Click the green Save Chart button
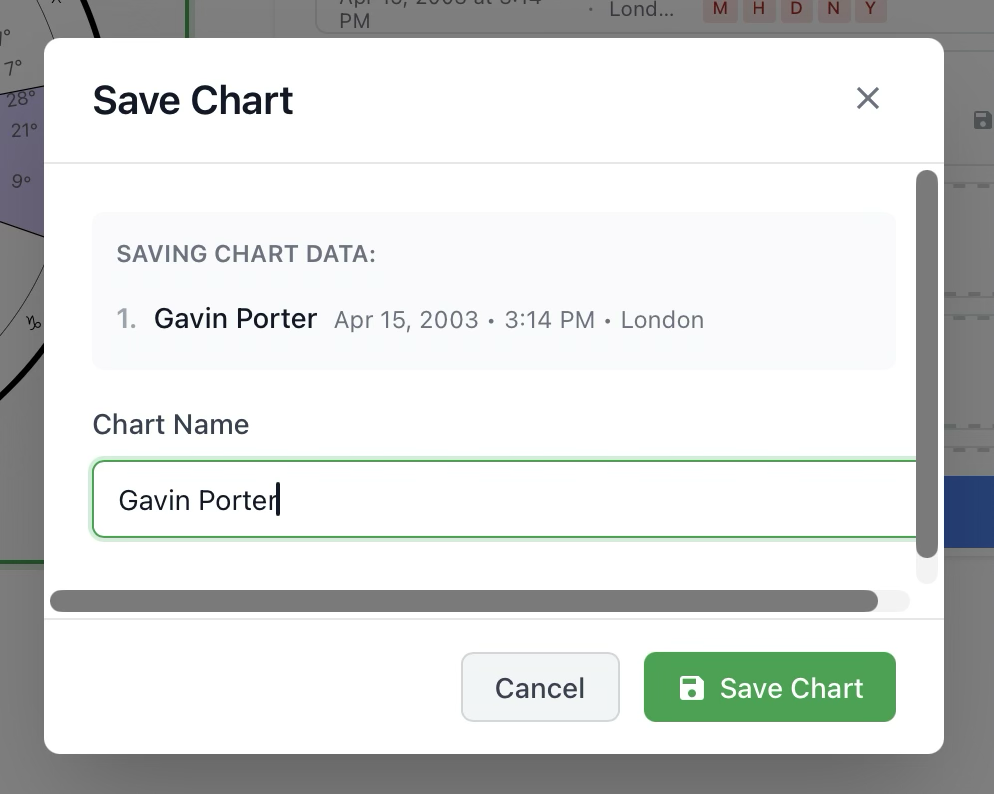The width and height of the screenshot is (994, 794). pyautogui.click(x=770, y=687)
